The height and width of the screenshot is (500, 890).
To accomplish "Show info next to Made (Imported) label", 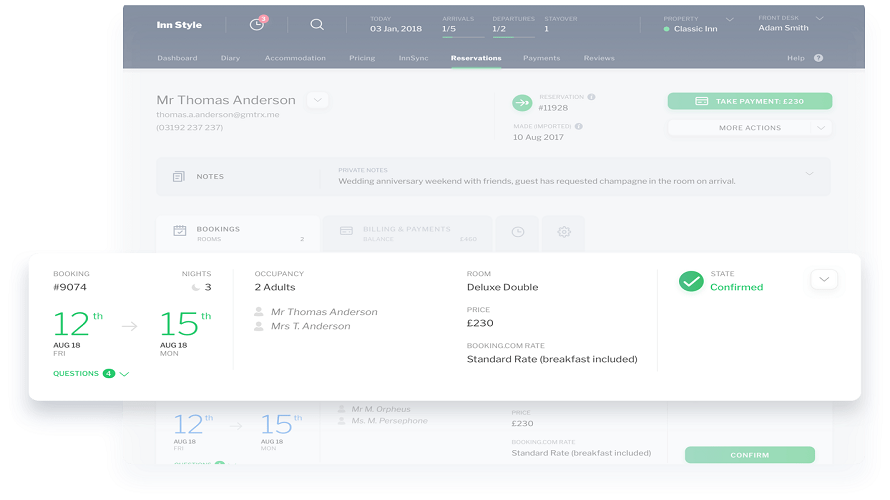I will pyautogui.click(x=578, y=127).
